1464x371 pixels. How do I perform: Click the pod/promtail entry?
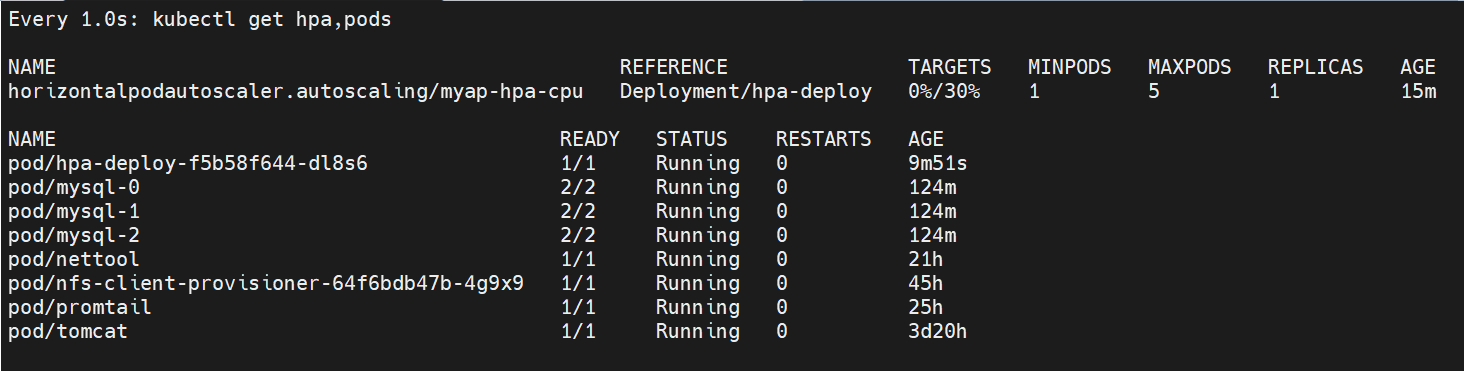point(80,307)
